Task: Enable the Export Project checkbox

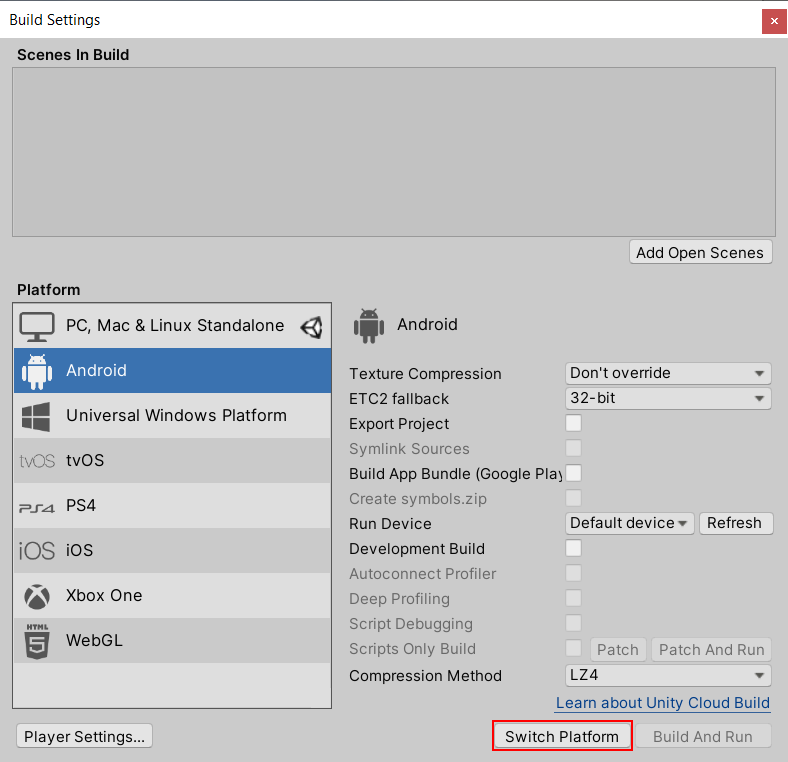Action: pyautogui.click(x=574, y=423)
